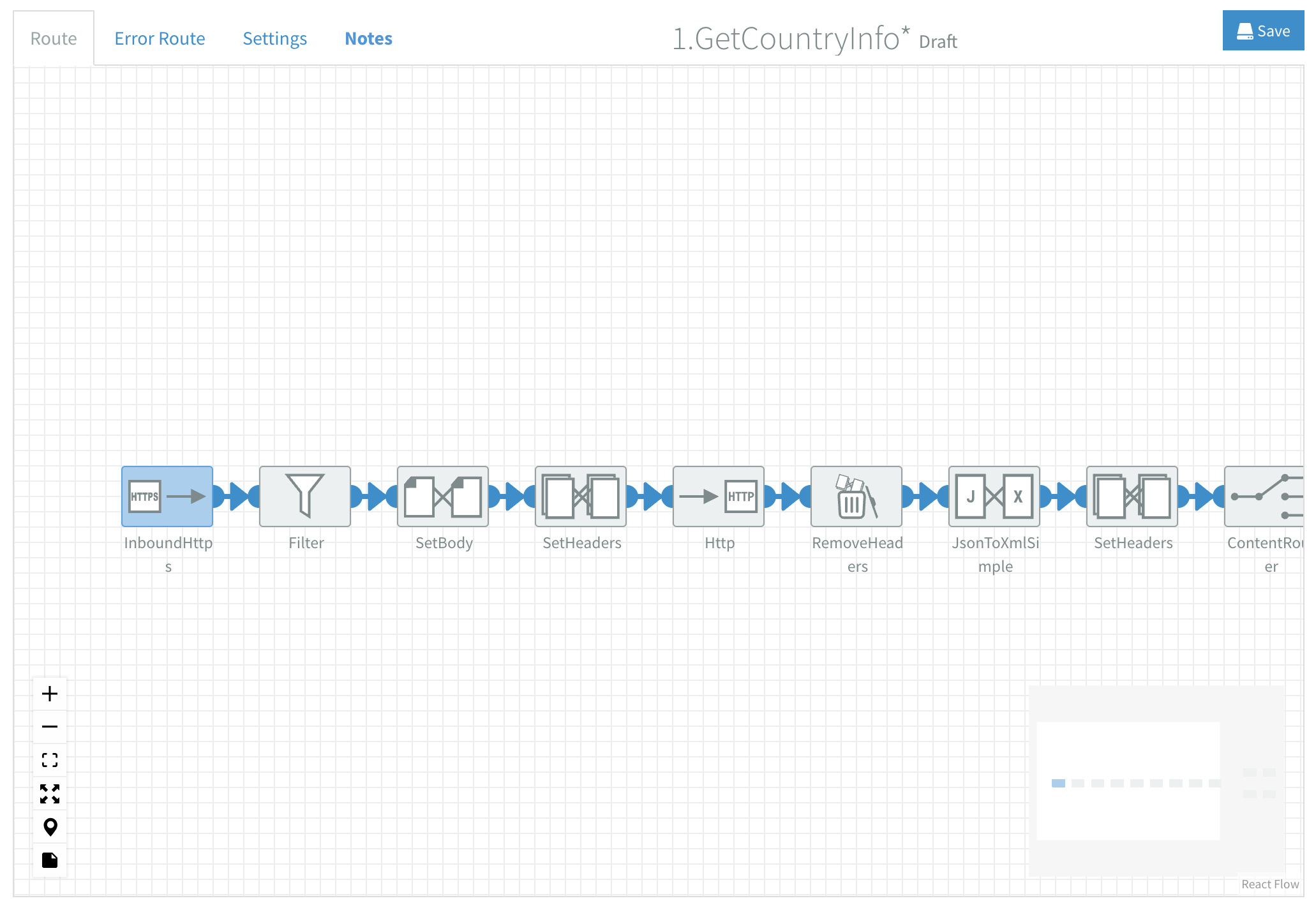Select the Filter node icon
The width and height of the screenshot is (1316, 910).
point(306,496)
